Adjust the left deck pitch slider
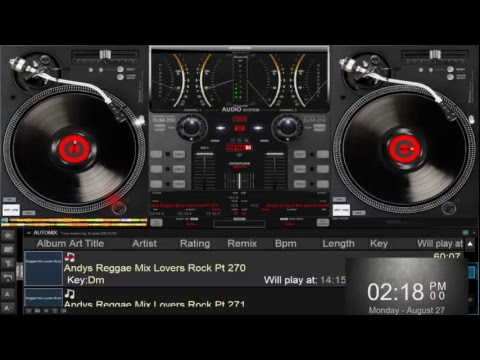The image size is (480, 360). (x=105, y=54)
